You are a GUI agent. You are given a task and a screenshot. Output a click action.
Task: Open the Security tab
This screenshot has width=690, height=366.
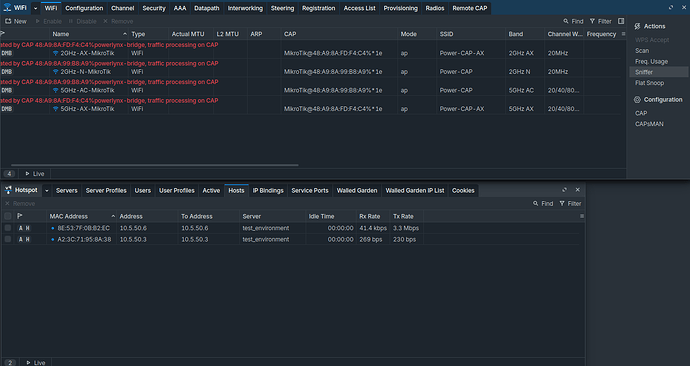click(x=154, y=8)
